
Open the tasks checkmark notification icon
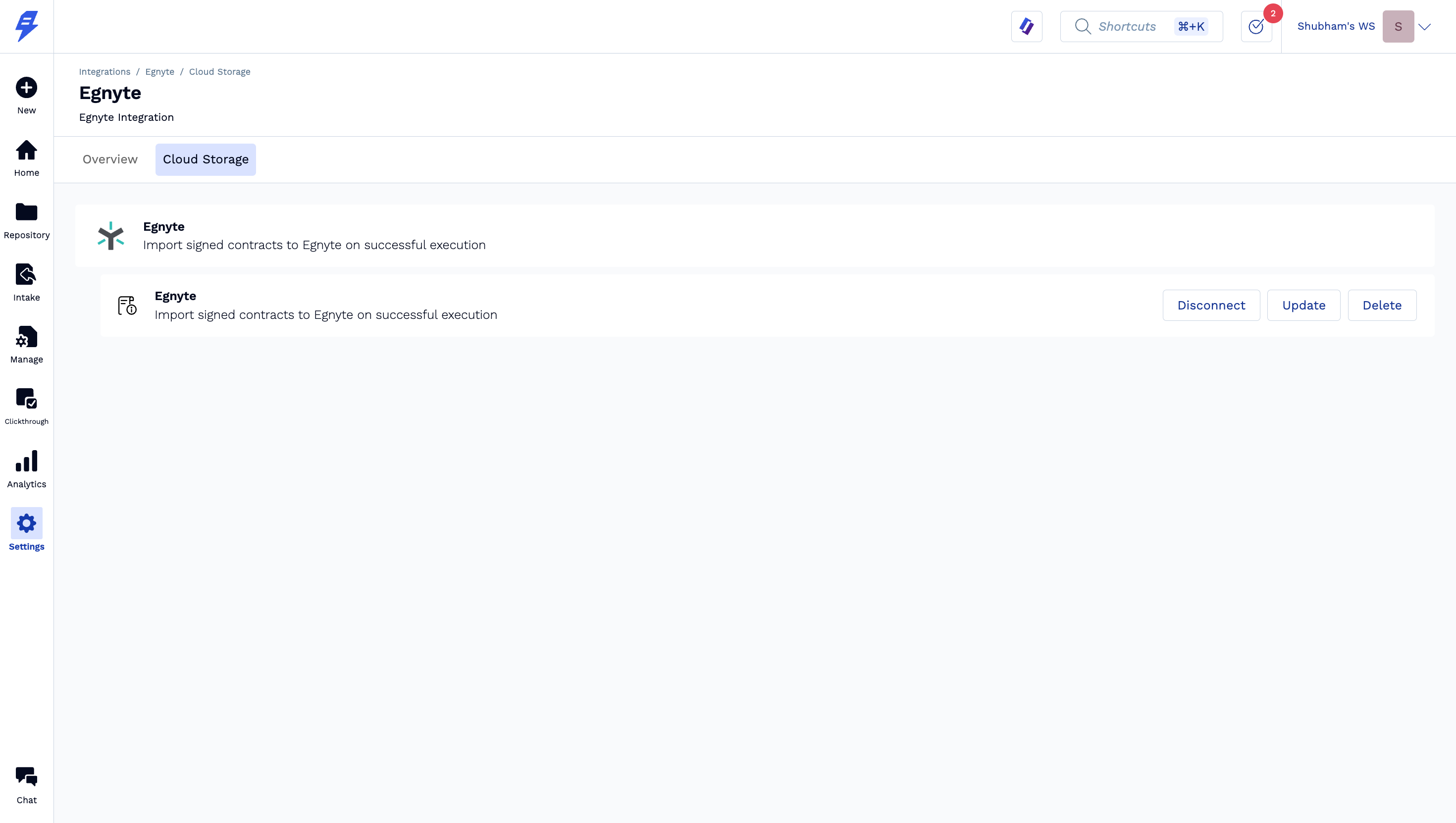coord(1256,27)
